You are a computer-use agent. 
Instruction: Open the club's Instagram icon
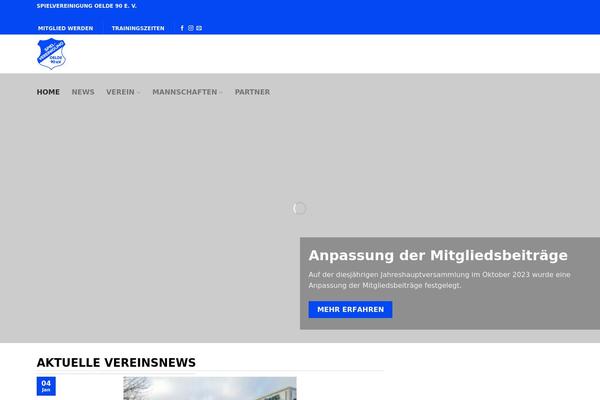coord(191,28)
